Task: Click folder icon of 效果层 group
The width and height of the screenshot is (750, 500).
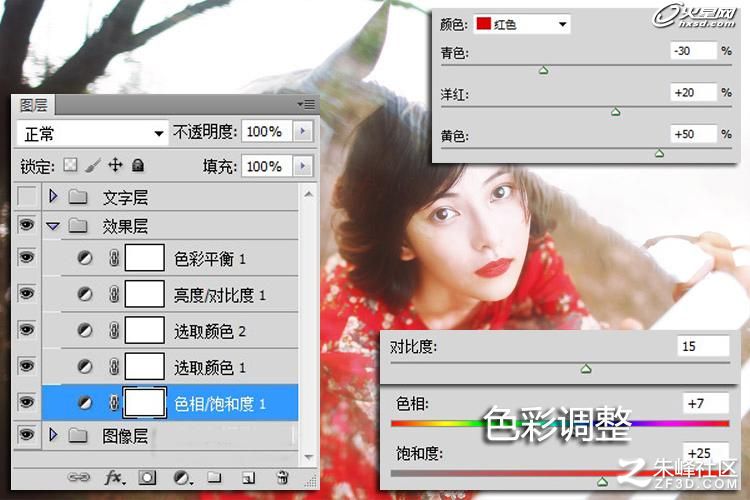Action: pyautogui.click(x=77, y=225)
